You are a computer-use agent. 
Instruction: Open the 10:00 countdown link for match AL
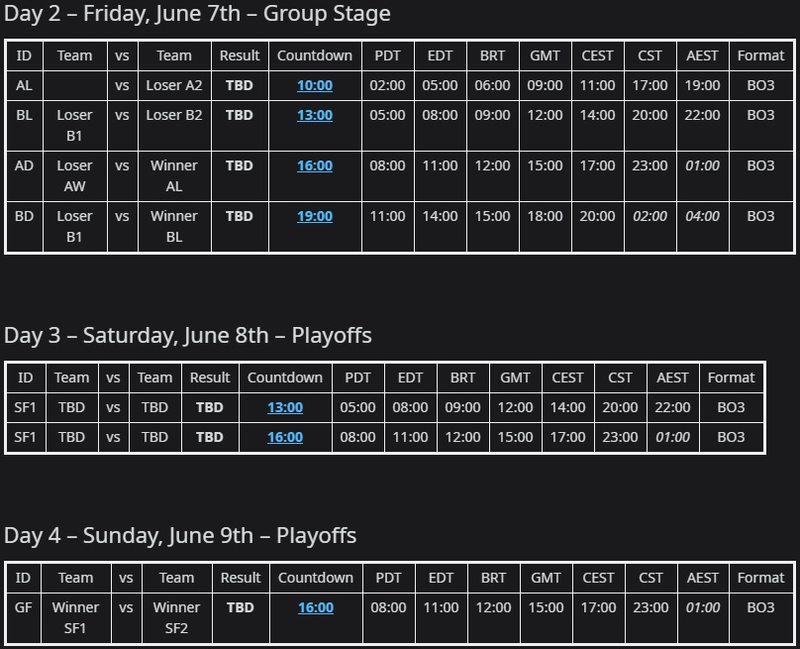(315, 85)
